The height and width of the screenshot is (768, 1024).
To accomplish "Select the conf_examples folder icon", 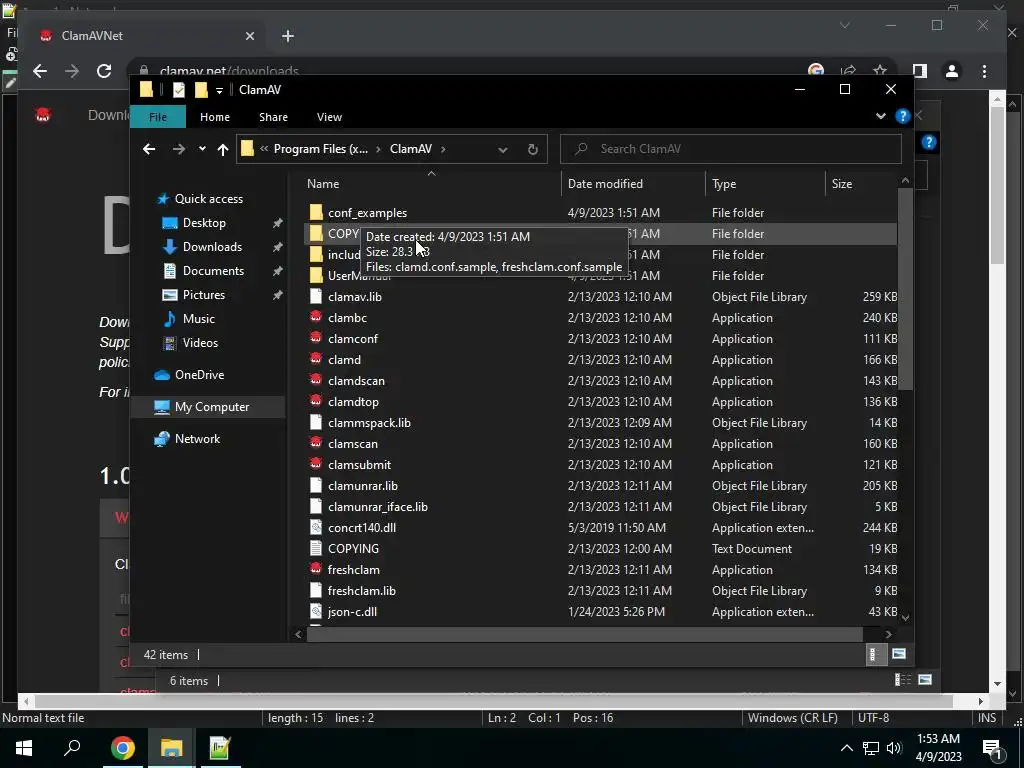I will (x=316, y=212).
